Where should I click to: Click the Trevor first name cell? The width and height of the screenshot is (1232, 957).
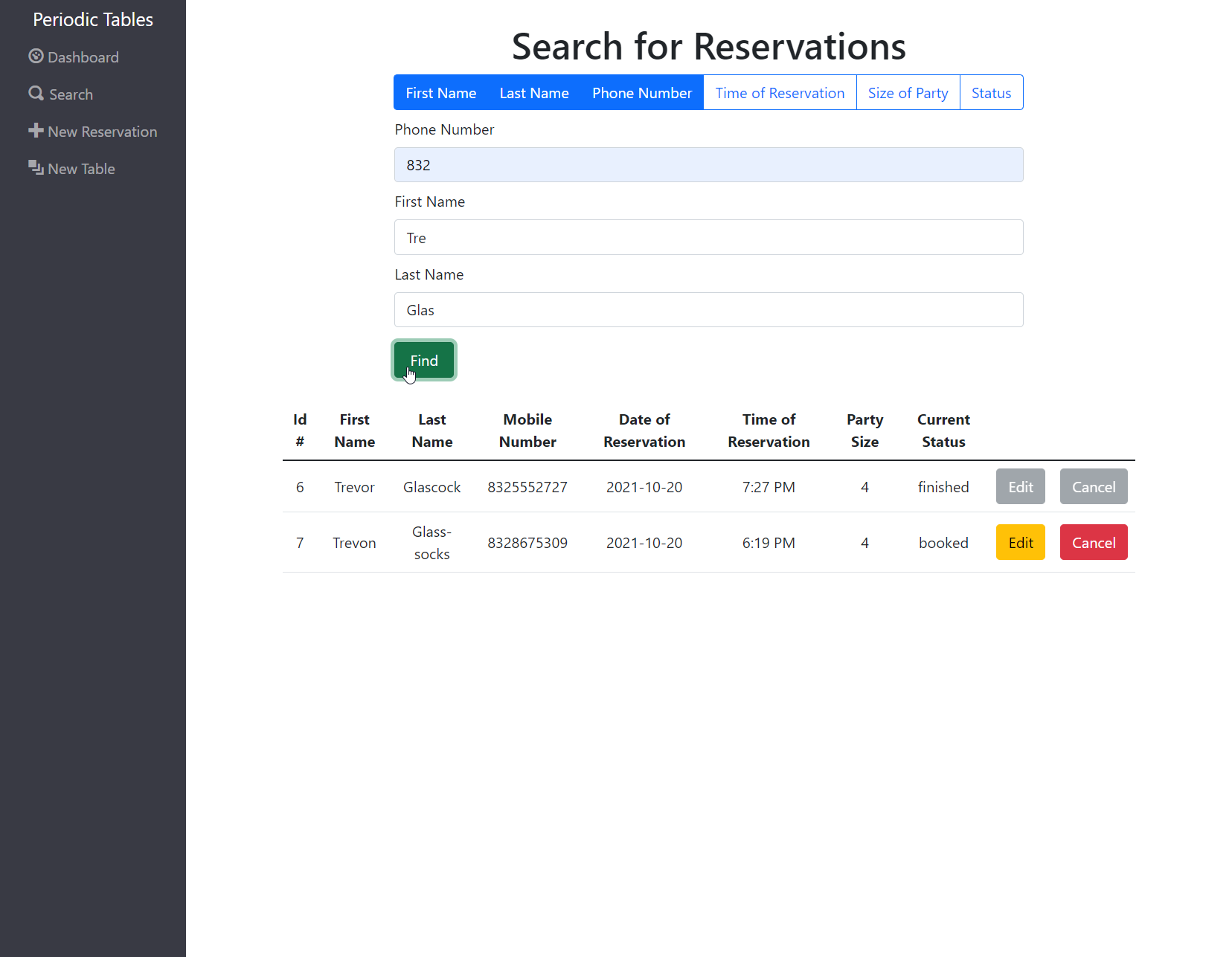[354, 487]
